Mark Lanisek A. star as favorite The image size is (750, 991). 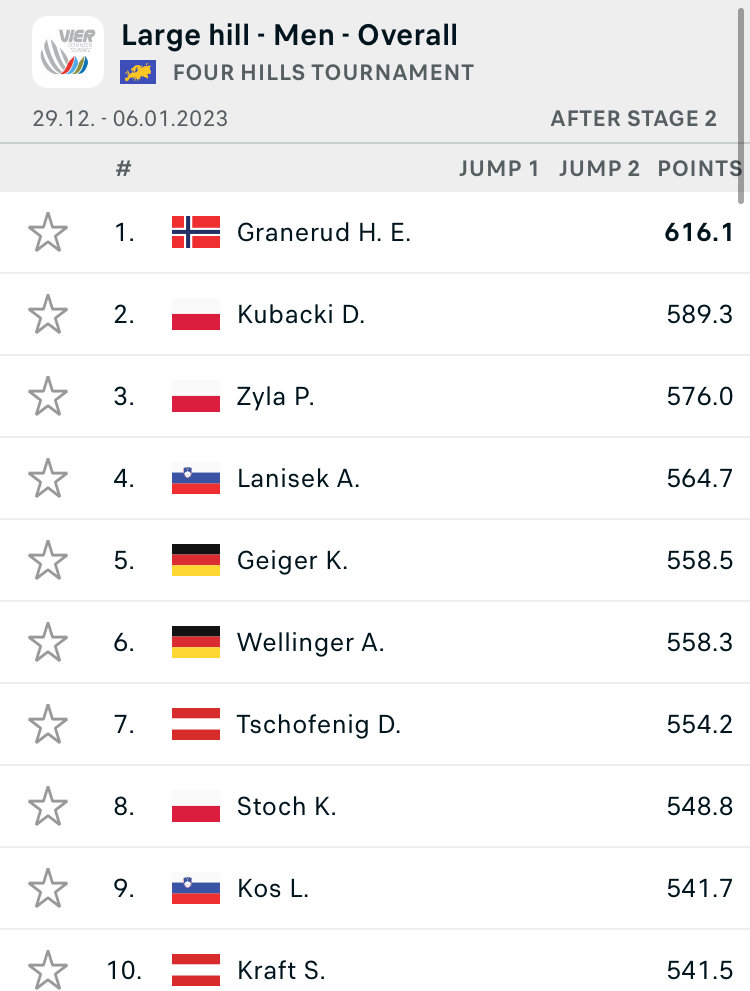click(x=48, y=479)
